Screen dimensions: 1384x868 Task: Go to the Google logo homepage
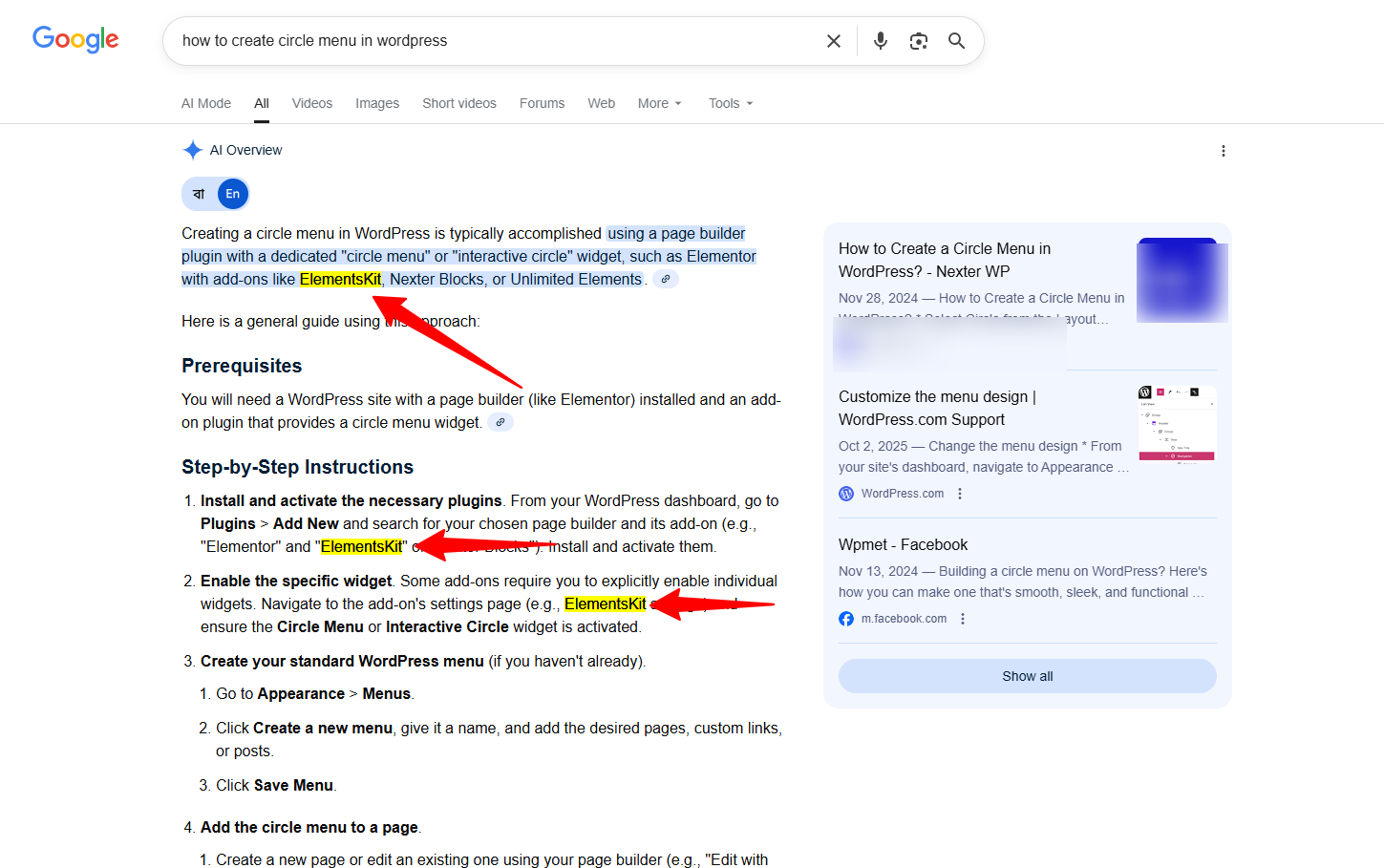tap(75, 39)
